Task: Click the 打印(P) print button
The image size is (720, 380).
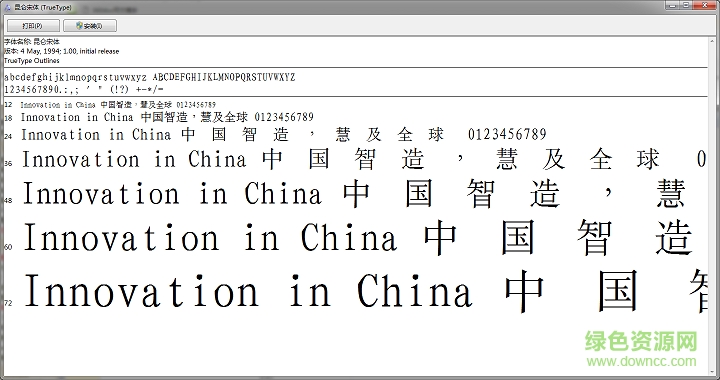Action: pyautogui.click(x=33, y=26)
